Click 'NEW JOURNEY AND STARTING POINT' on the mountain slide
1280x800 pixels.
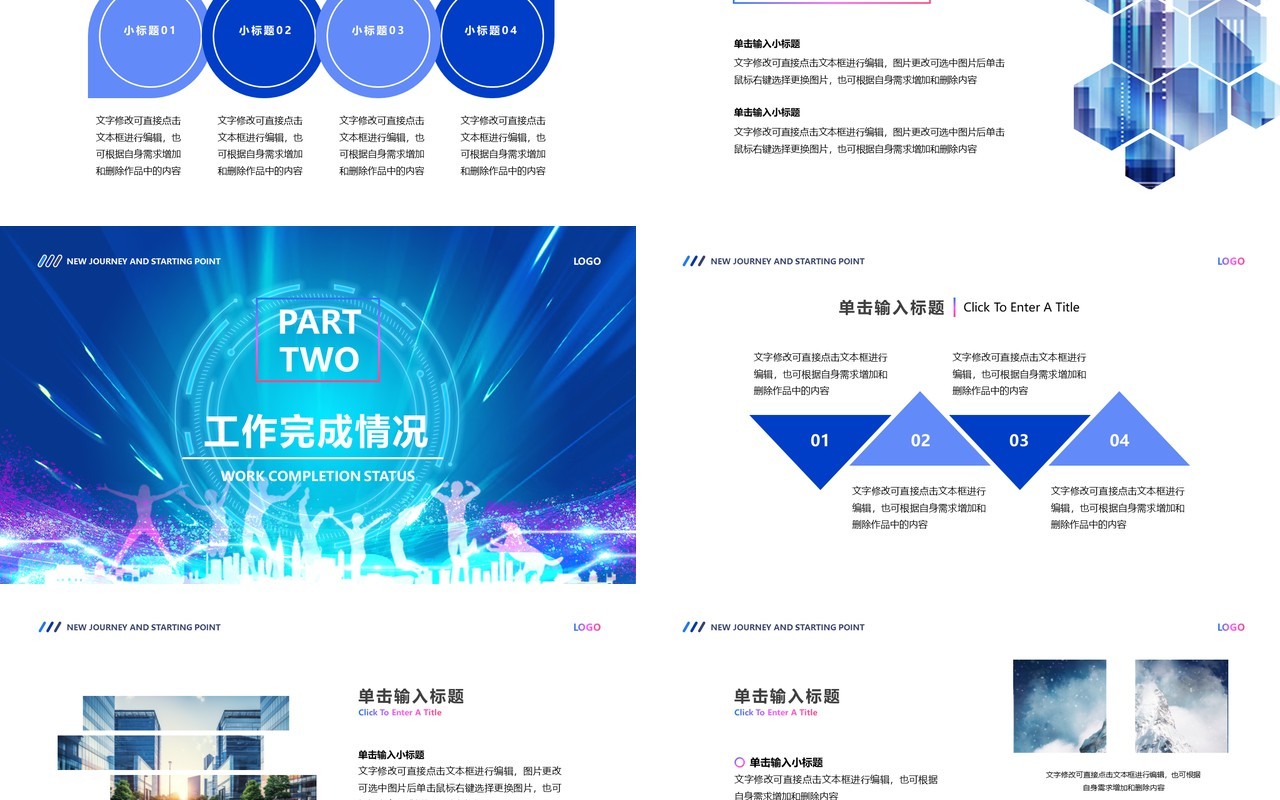788,627
